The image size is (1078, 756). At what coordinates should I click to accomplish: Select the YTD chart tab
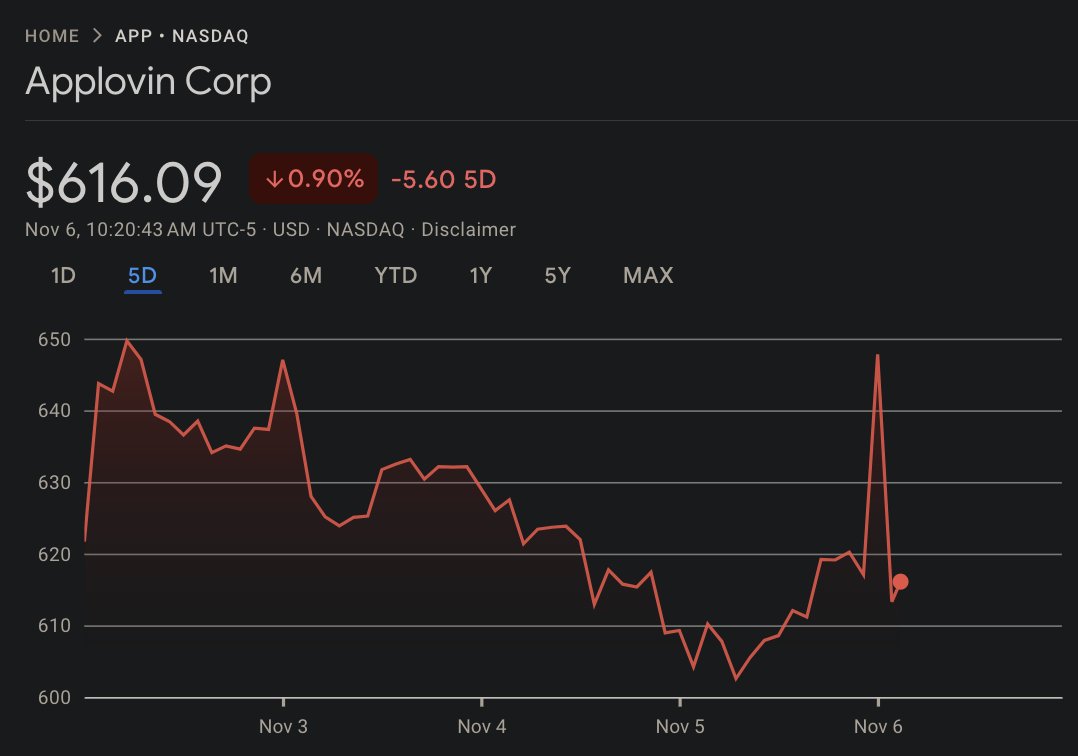(396, 275)
